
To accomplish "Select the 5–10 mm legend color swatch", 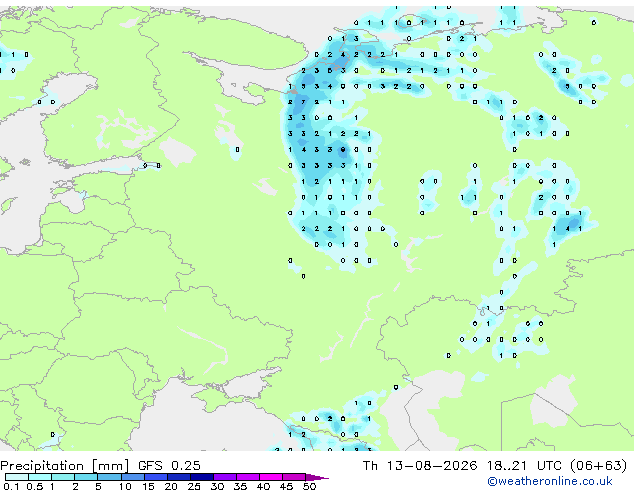I will click(x=109, y=477).
